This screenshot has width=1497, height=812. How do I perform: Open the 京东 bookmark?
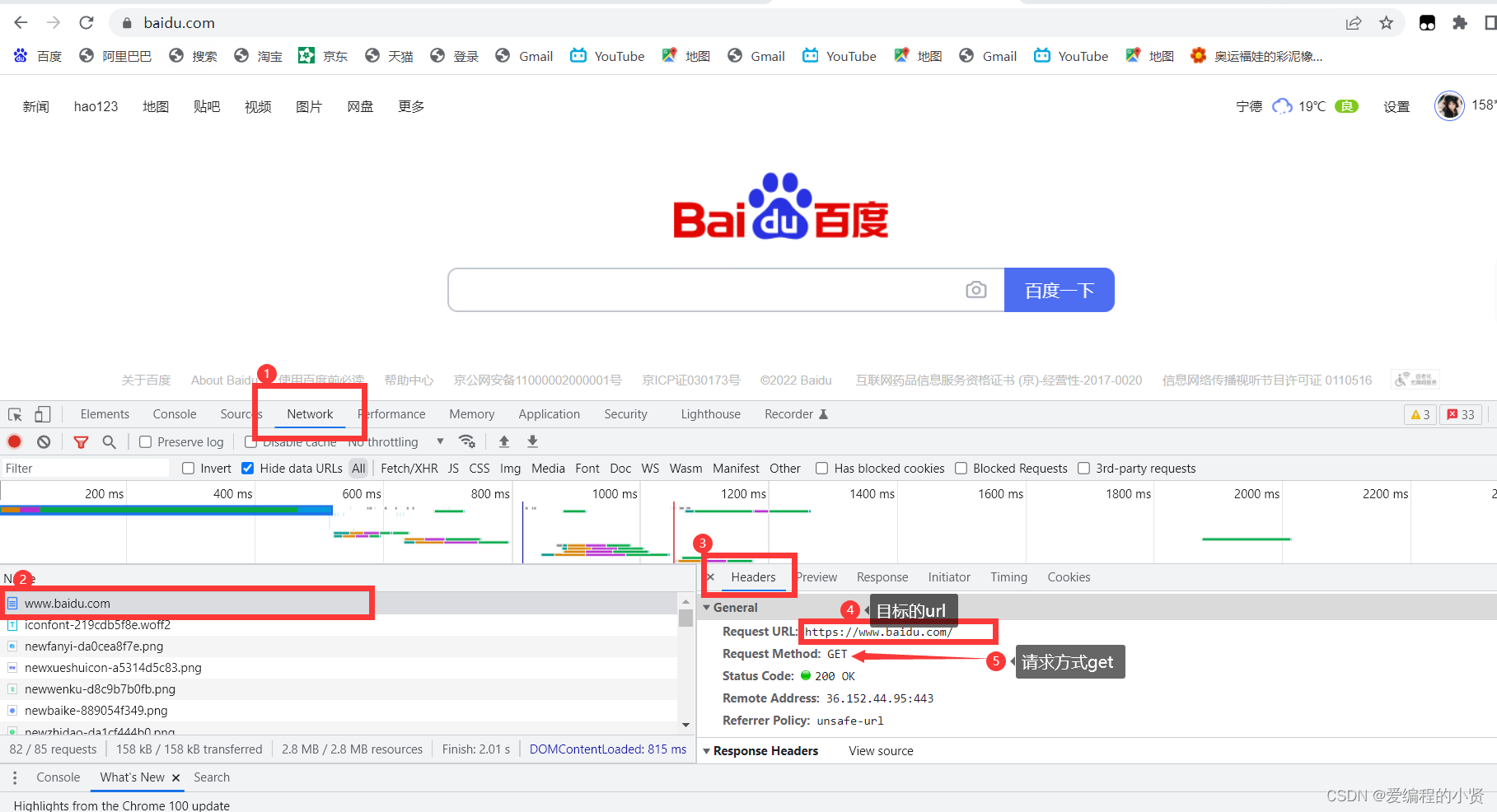coord(322,56)
